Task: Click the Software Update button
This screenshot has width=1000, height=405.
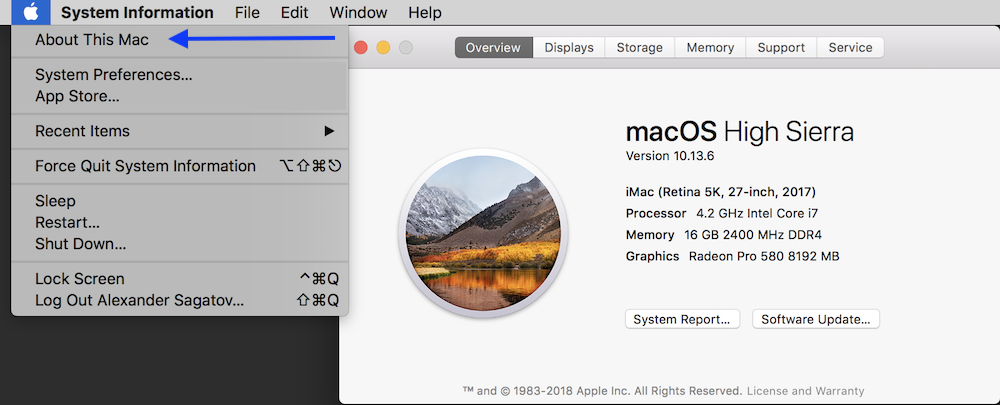Action: click(x=816, y=319)
